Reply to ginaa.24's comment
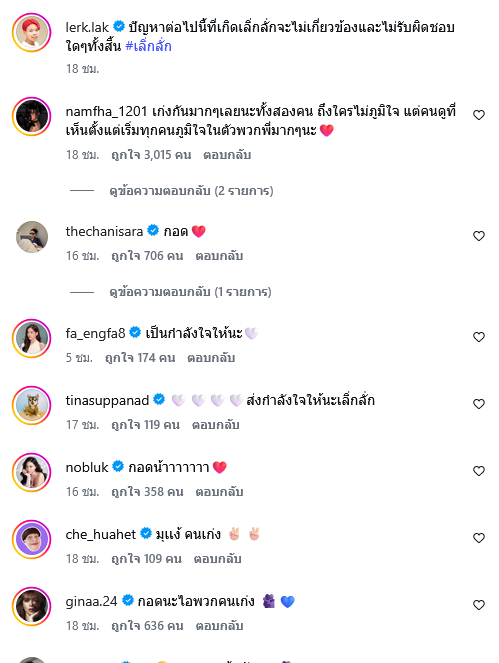499x663 pixels. pos(219,625)
